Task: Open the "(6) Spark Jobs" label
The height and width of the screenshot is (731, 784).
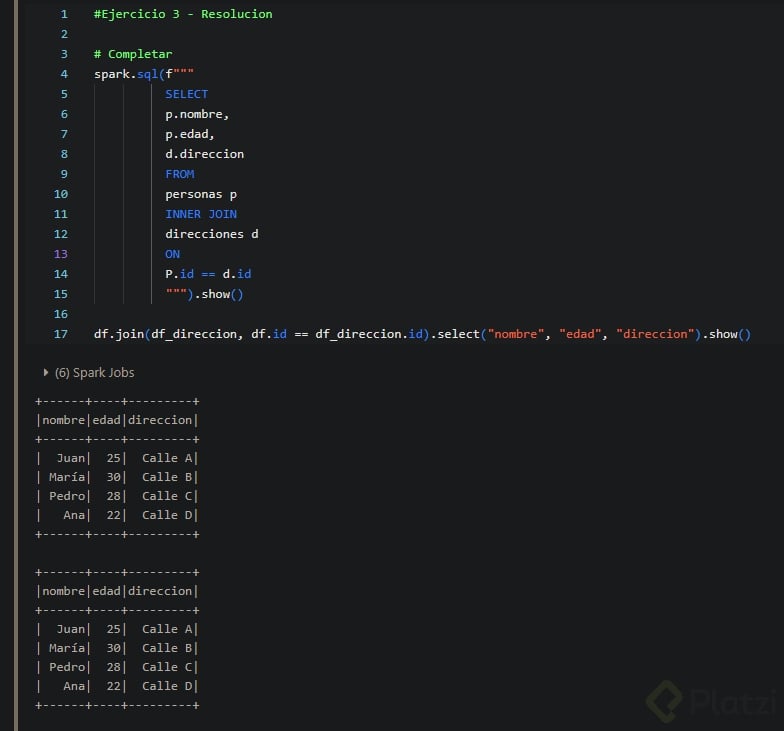Action: click(95, 373)
